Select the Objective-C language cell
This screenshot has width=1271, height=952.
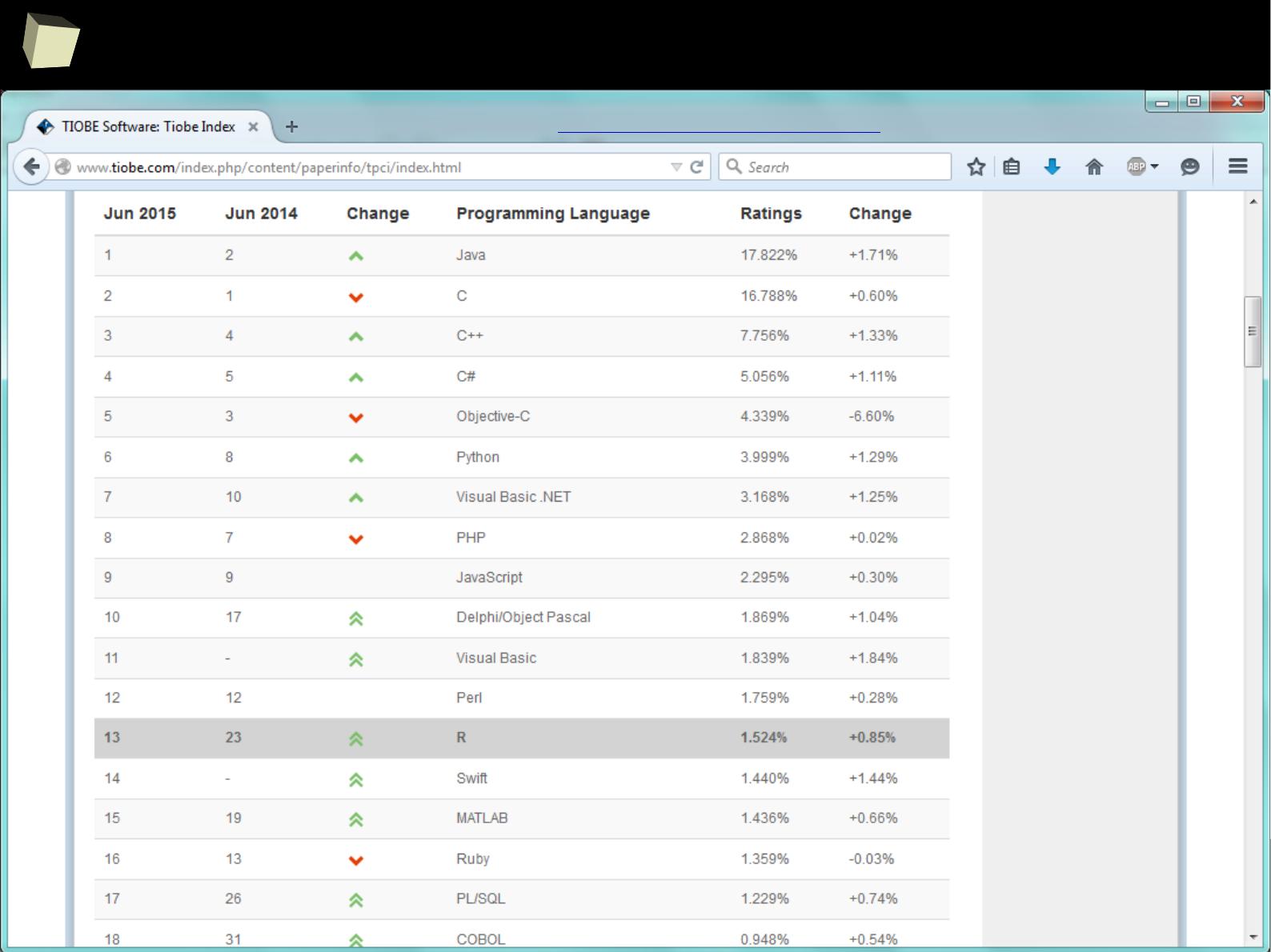[493, 416]
